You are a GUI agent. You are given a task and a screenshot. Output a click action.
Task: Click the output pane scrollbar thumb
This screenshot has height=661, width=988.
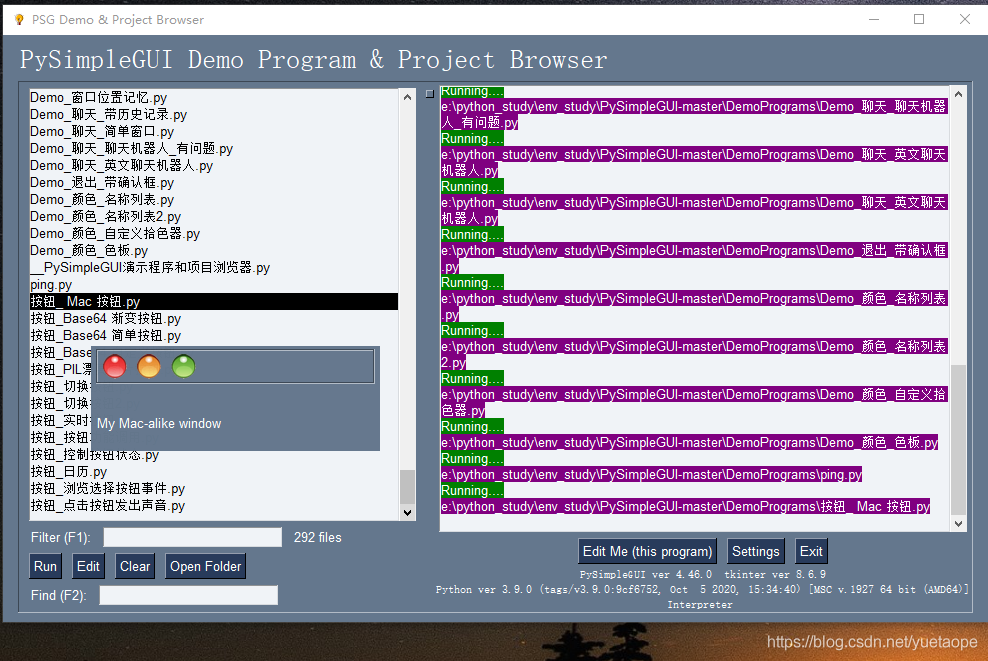958,440
